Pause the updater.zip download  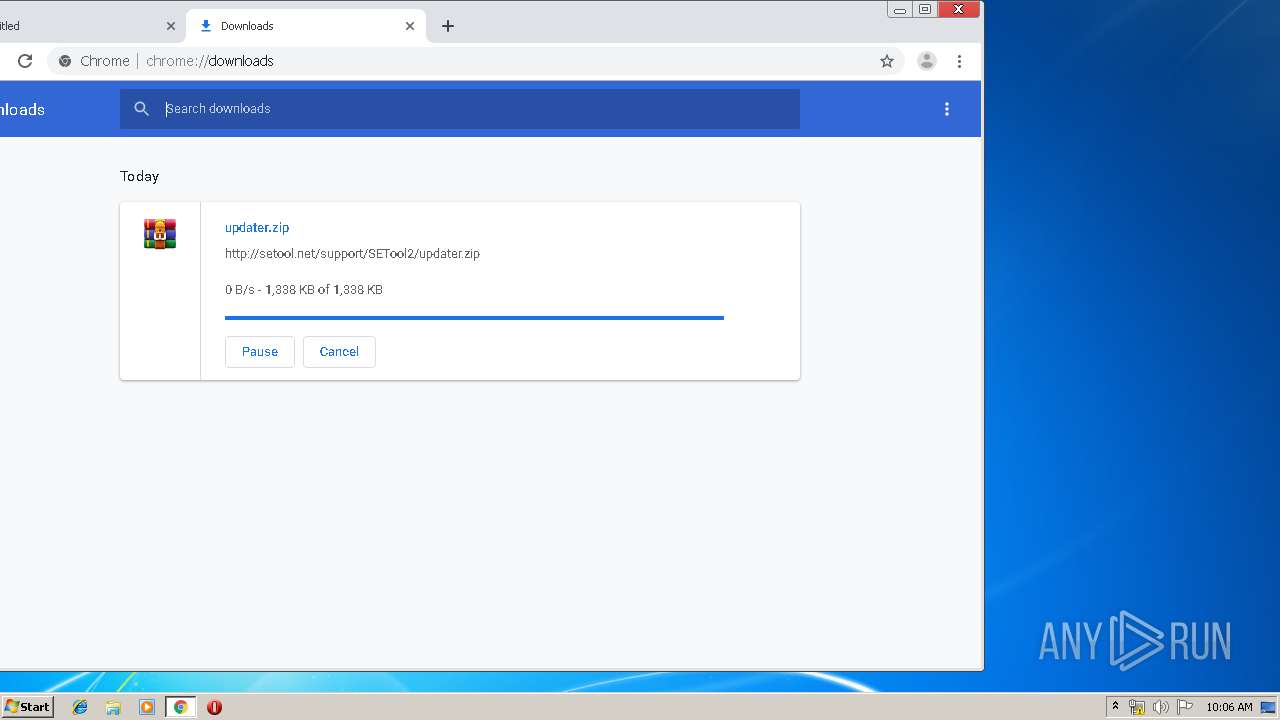coord(260,352)
